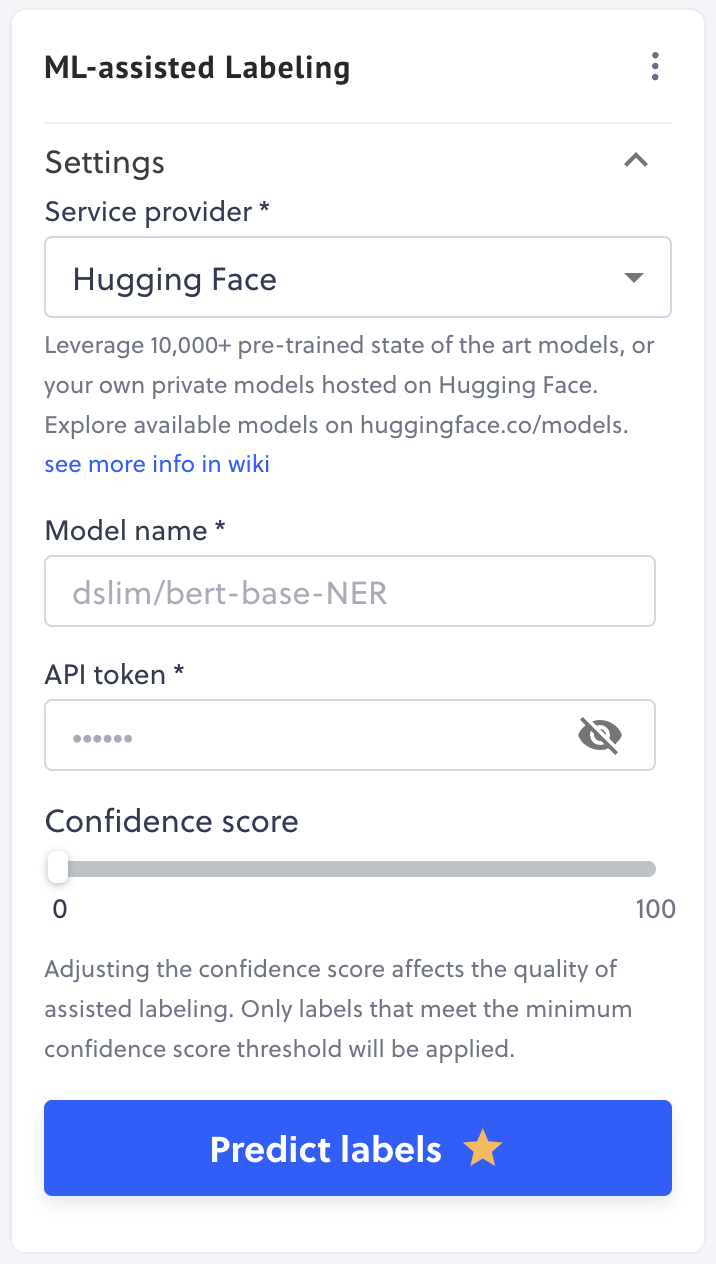Open the "see more info in wiki" link
The image size is (716, 1264).
click(x=157, y=464)
